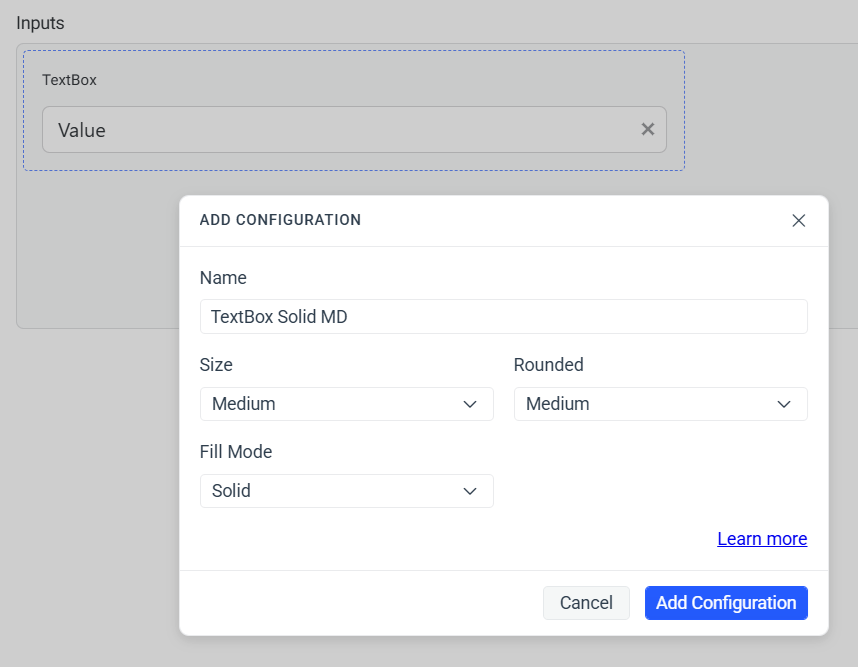Viewport: 858px width, 667px height.
Task: Open the Learn more link
Action: (x=762, y=538)
